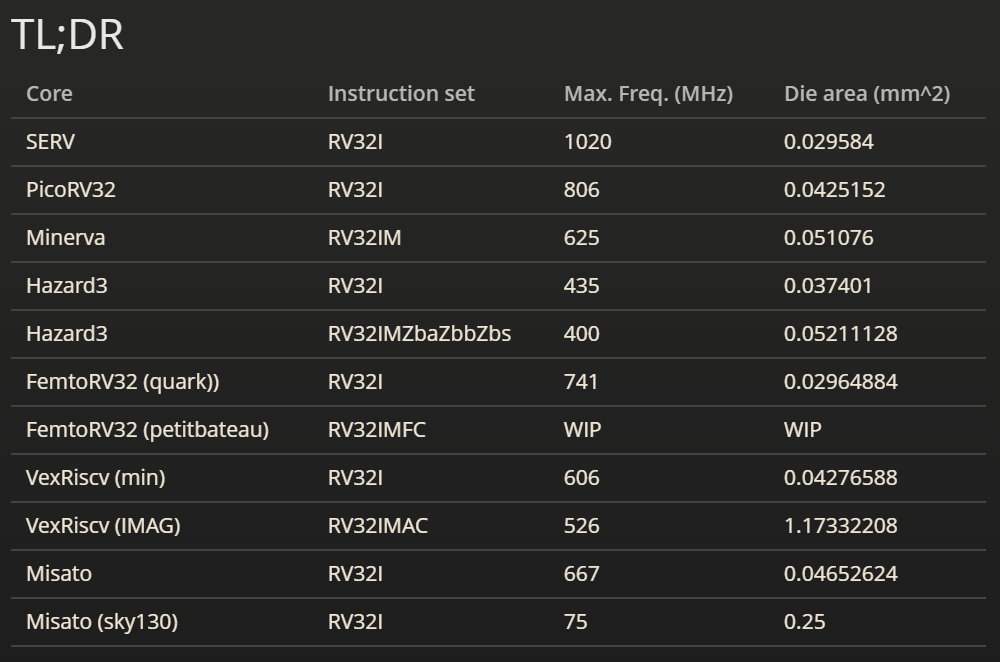Click the RV32IMZbaZbbZbs instruction set cell
The image size is (1000, 662).
419,334
